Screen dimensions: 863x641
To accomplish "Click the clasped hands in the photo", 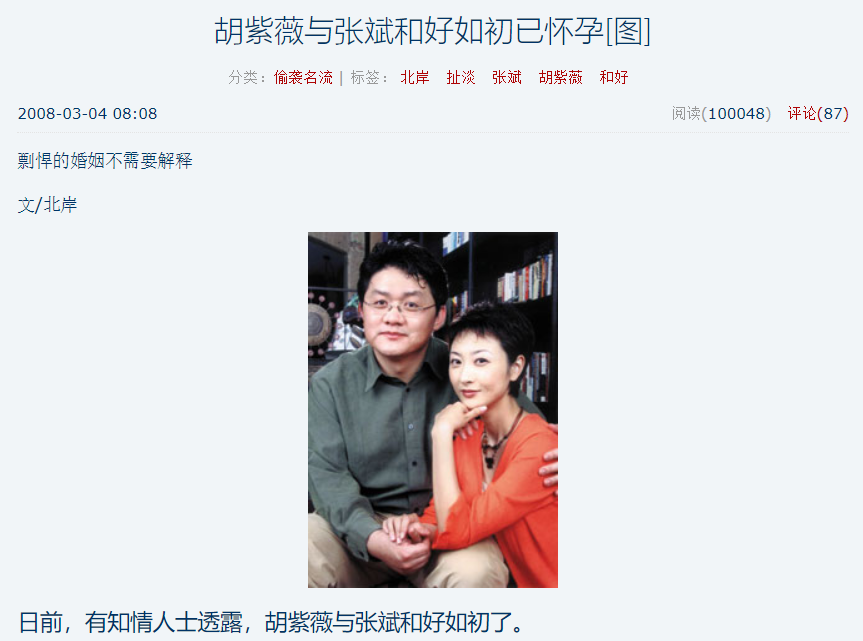I will point(406,542).
